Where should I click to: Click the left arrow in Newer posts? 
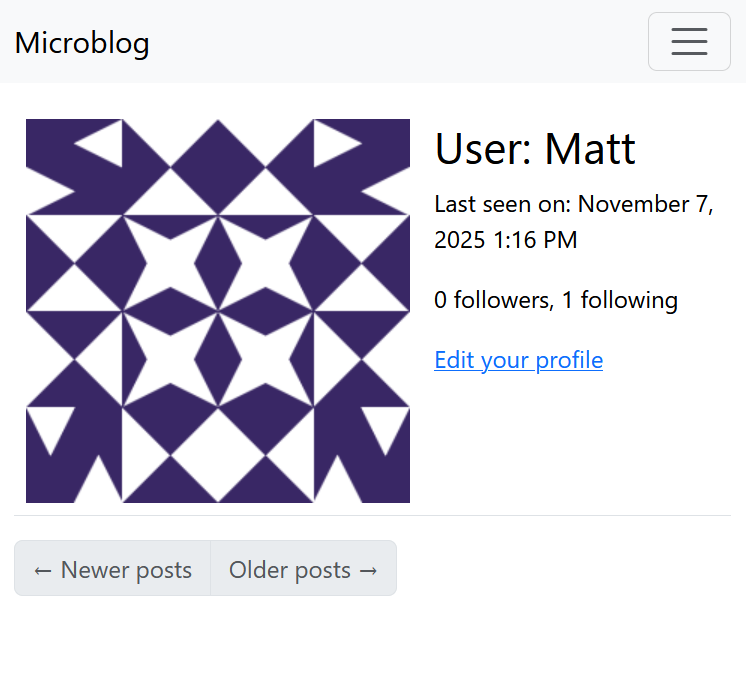(x=43, y=571)
